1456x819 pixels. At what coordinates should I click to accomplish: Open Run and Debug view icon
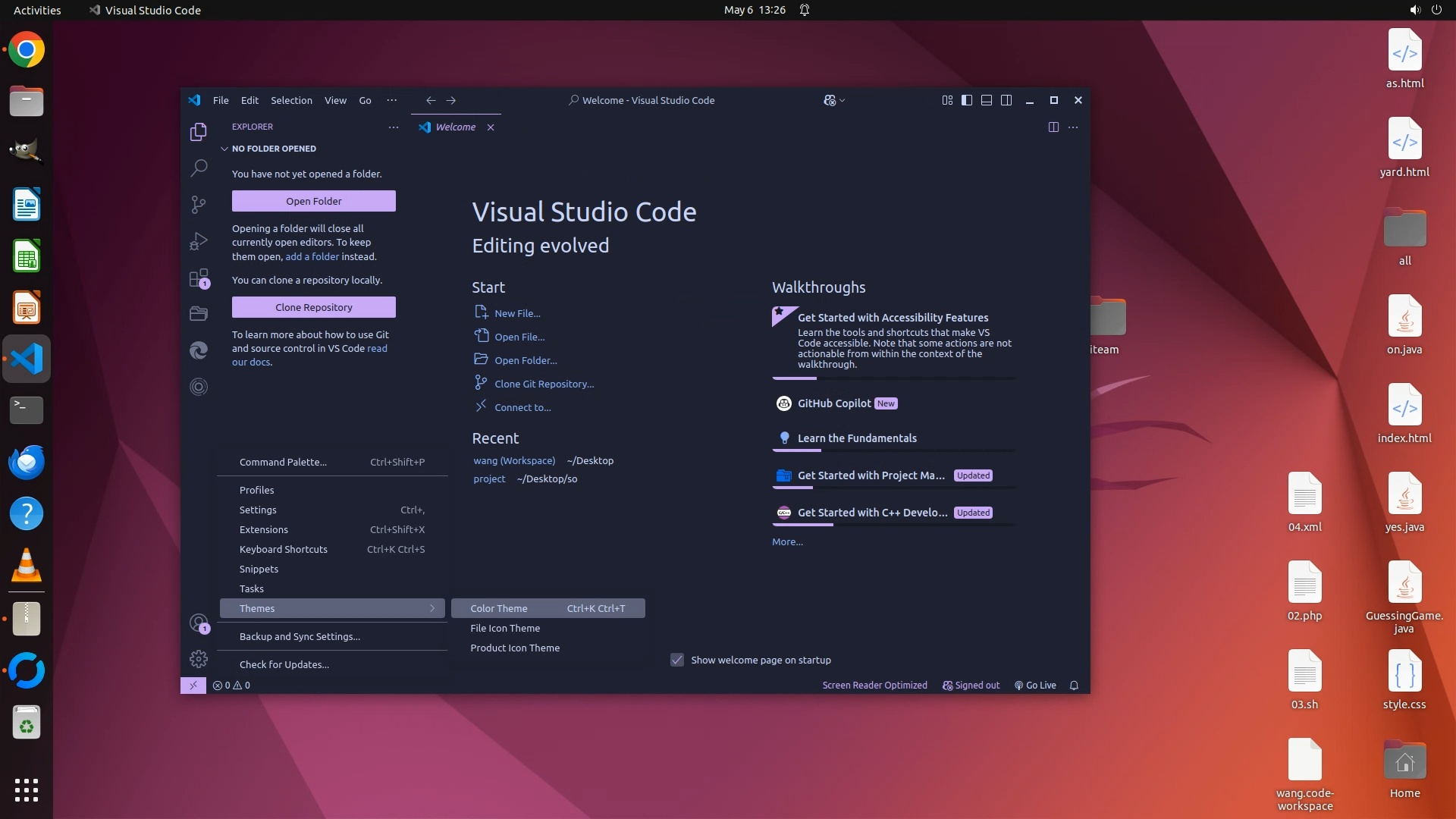[199, 241]
